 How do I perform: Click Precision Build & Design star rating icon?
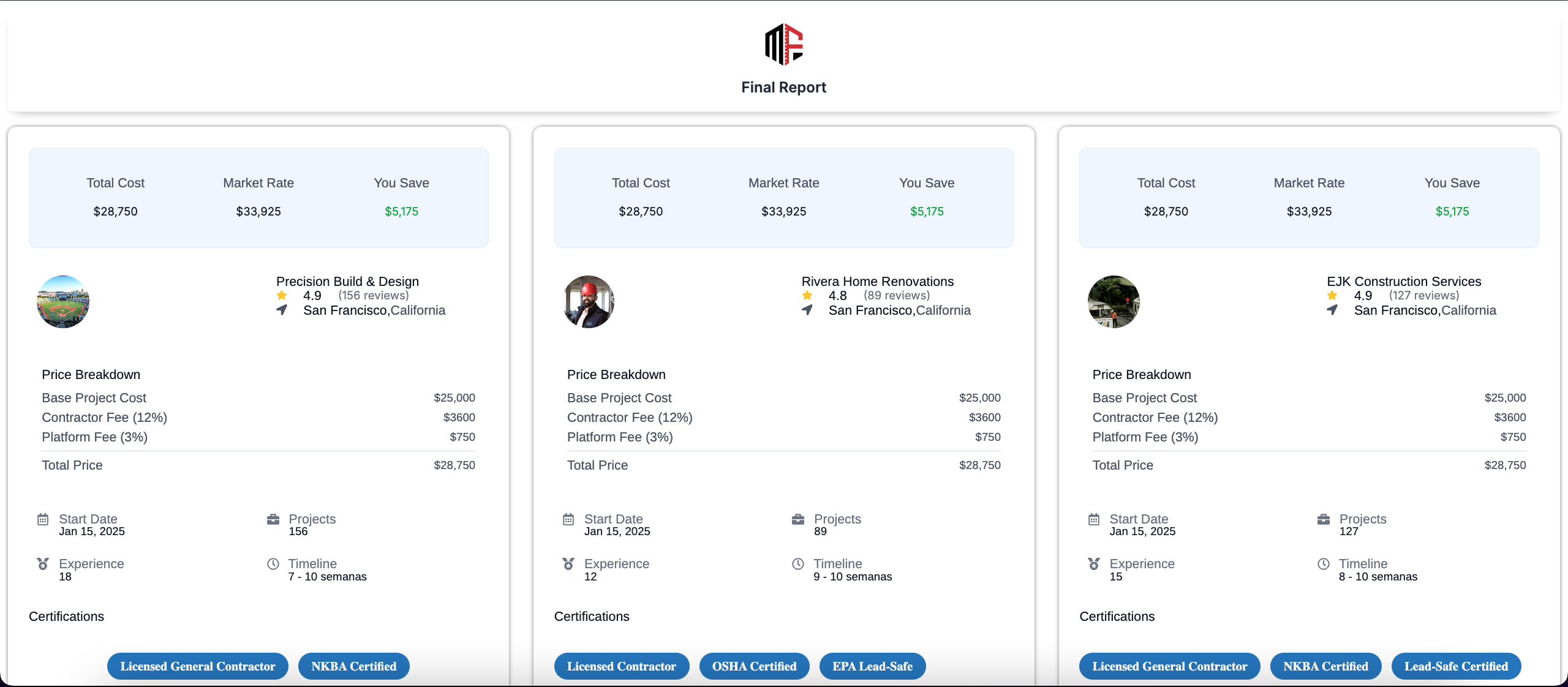tap(282, 296)
